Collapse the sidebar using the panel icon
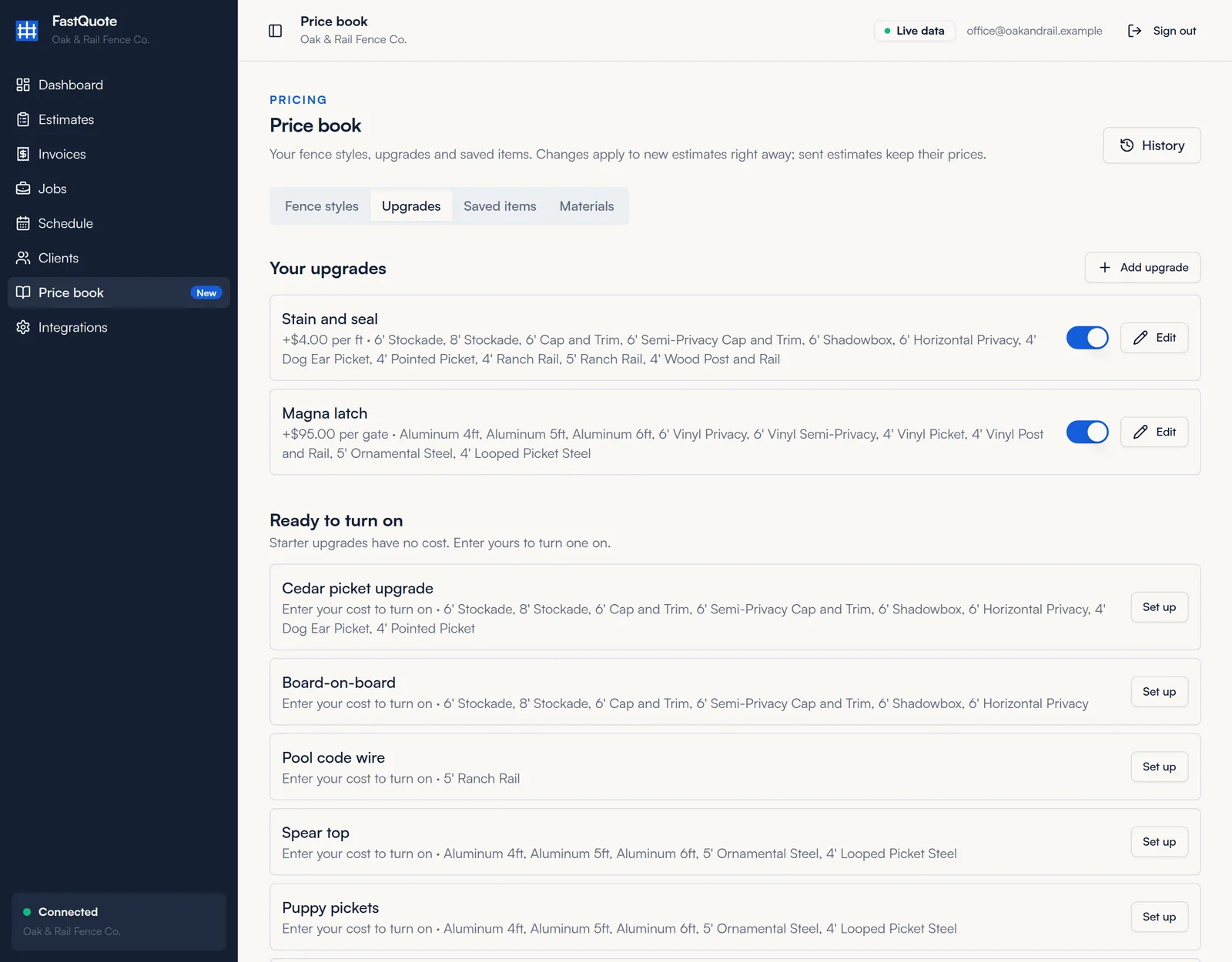The height and width of the screenshot is (962, 1232). coord(275,31)
